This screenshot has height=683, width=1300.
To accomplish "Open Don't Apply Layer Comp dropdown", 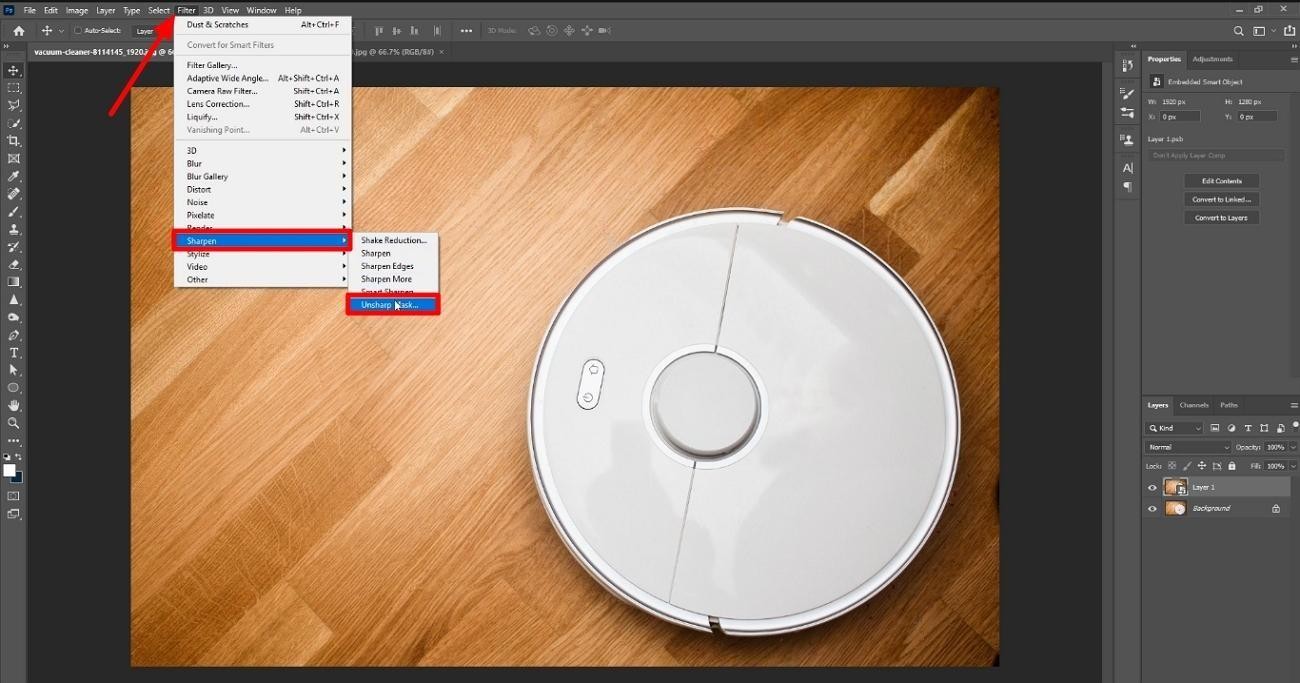I will (x=1216, y=155).
